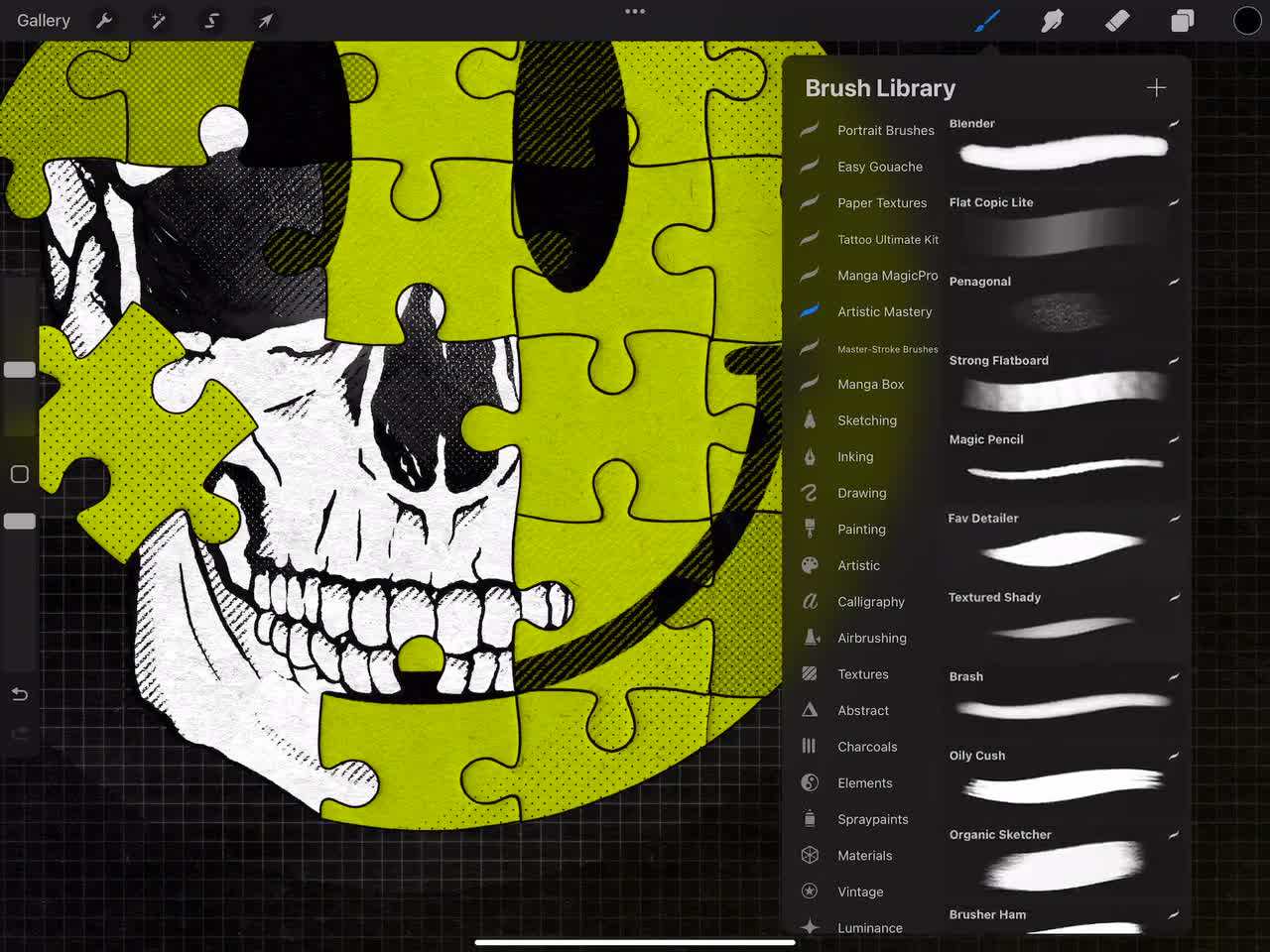This screenshot has width=1270, height=952.
Task: Tap the sidebar modify square button
Action: 20,474
